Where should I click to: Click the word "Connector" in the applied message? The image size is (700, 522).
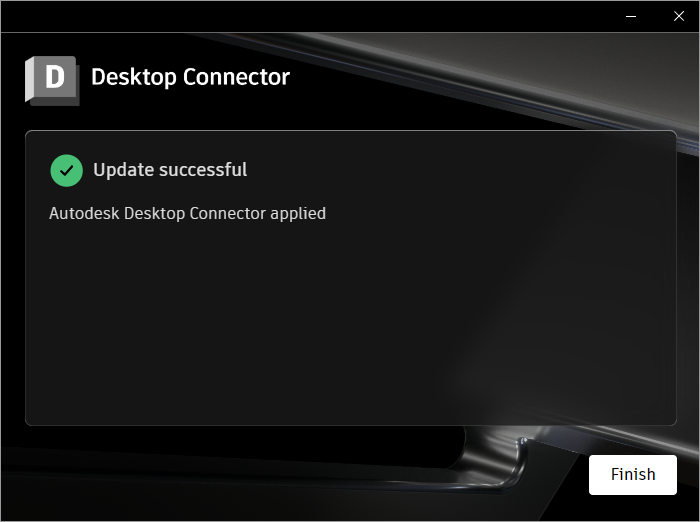228,213
